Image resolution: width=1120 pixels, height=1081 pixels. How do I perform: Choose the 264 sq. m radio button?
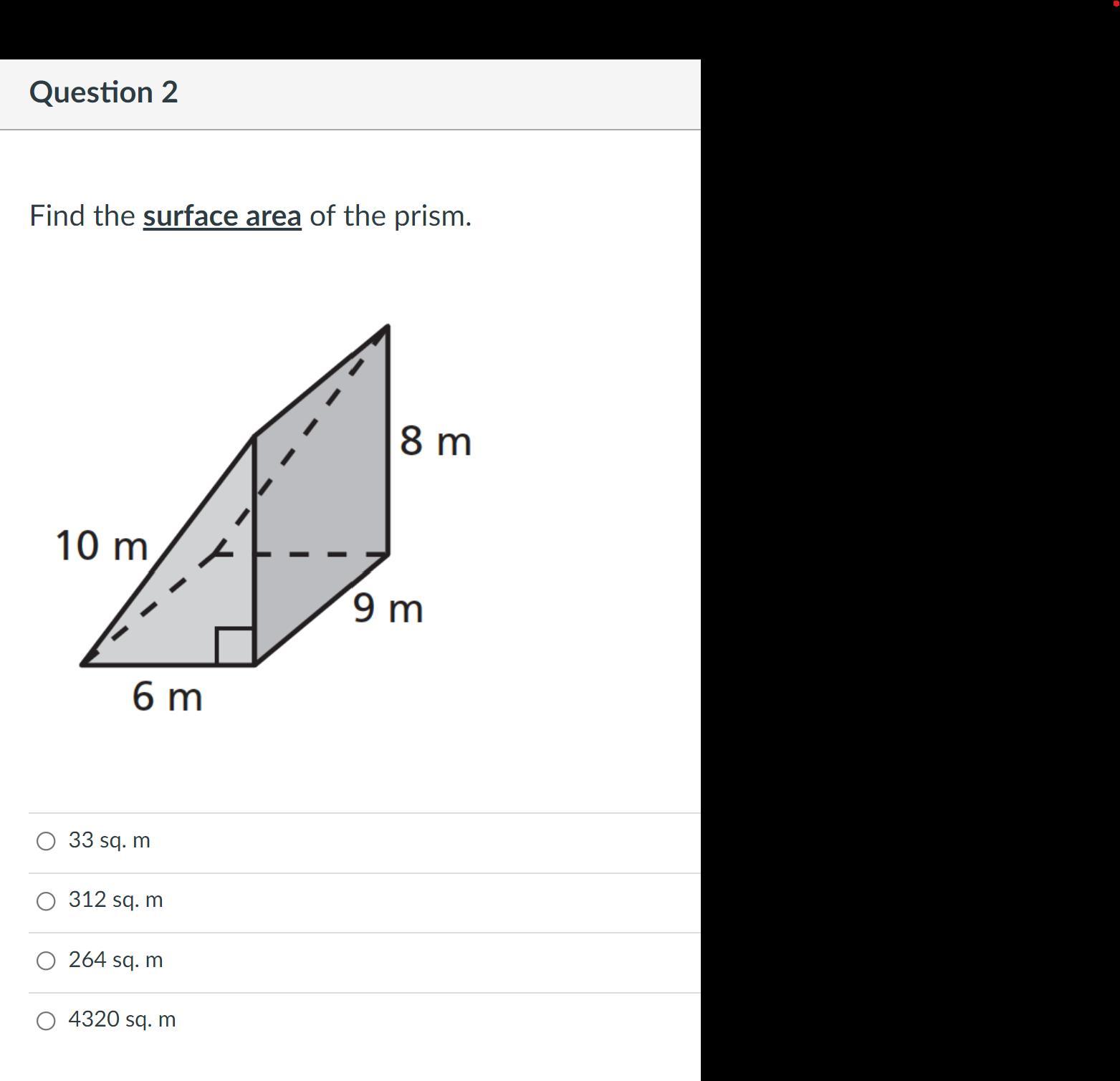(46, 961)
